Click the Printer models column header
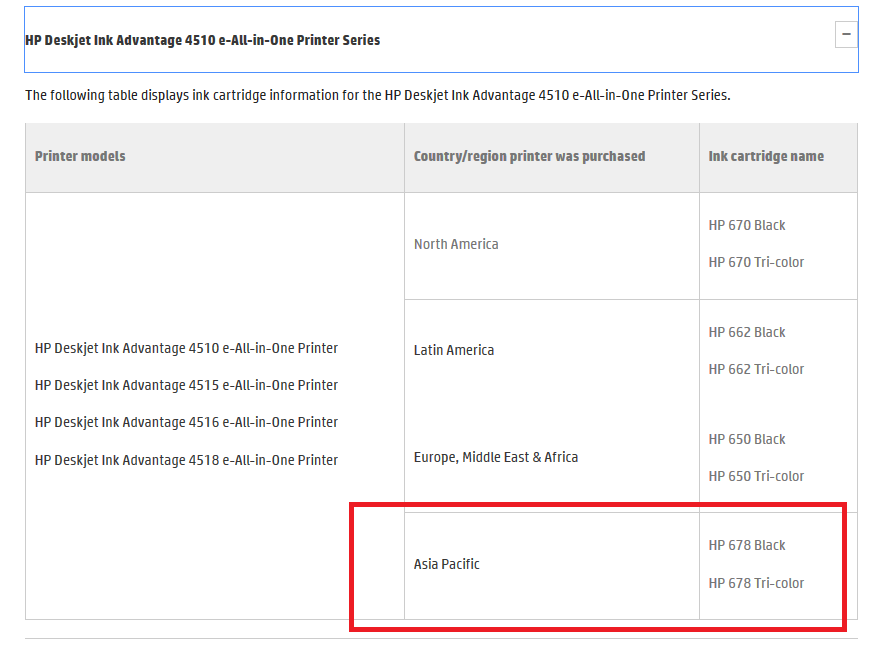This screenshot has width=871, height=654. [80, 156]
